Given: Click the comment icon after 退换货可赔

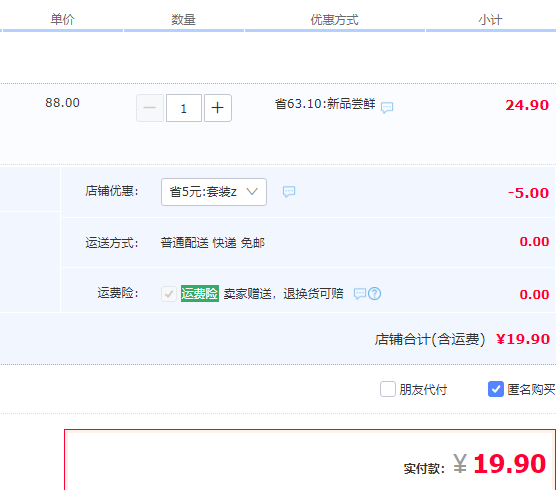Looking at the screenshot, I should click(360, 294).
